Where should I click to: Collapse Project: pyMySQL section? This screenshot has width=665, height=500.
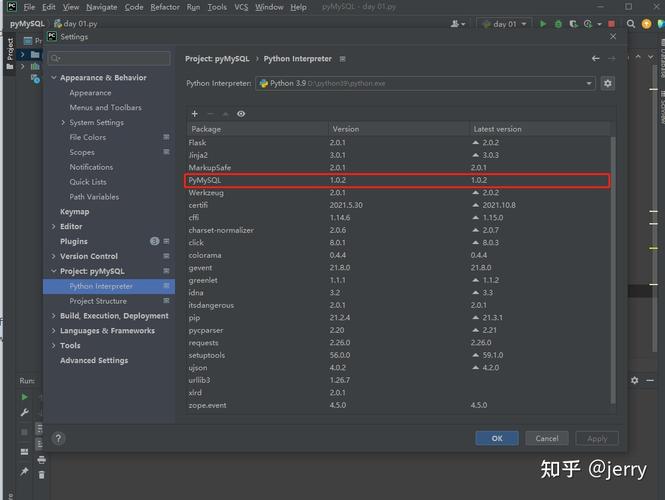[x=53, y=271]
